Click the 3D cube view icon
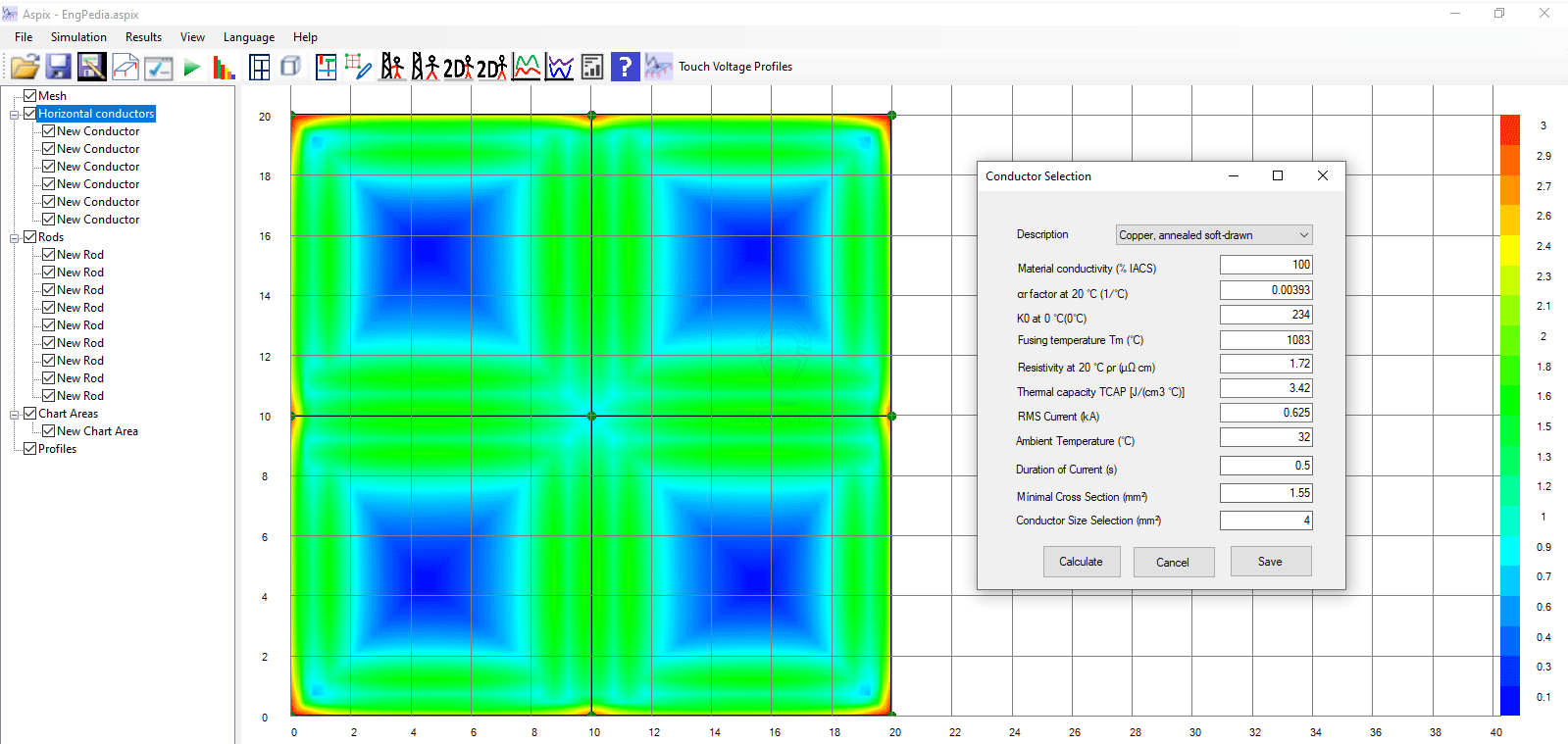The image size is (1568, 744). click(290, 67)
